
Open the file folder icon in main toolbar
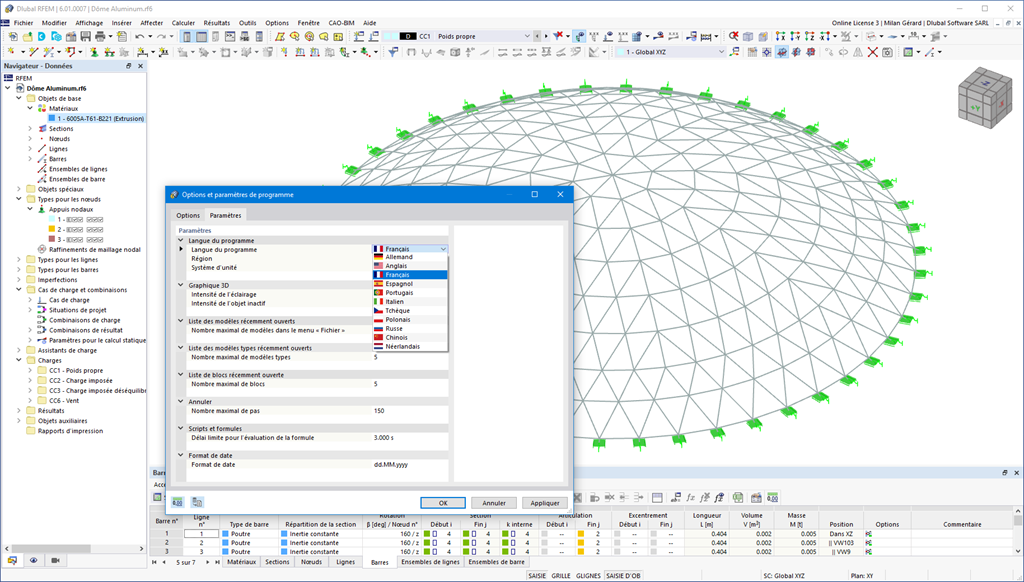tap(27, 37)
